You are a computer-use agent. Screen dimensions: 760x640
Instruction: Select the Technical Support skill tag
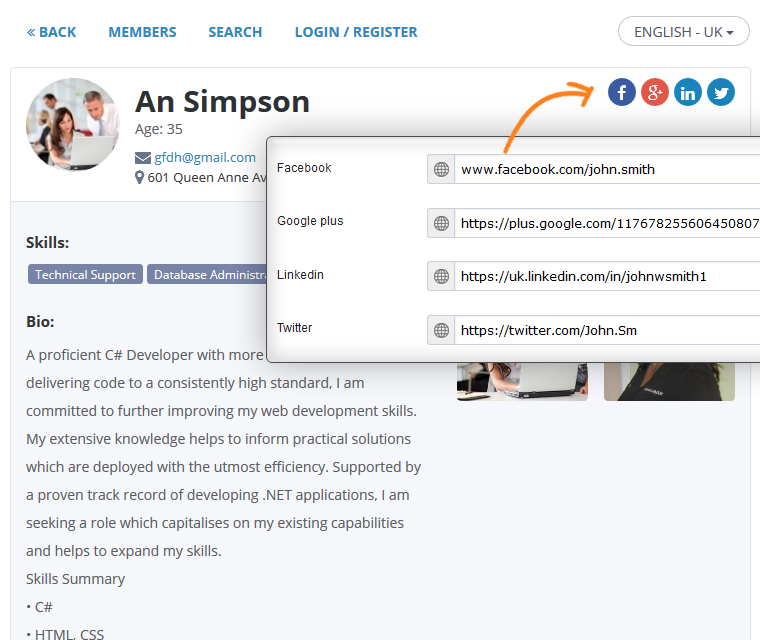tap(85, 274)
